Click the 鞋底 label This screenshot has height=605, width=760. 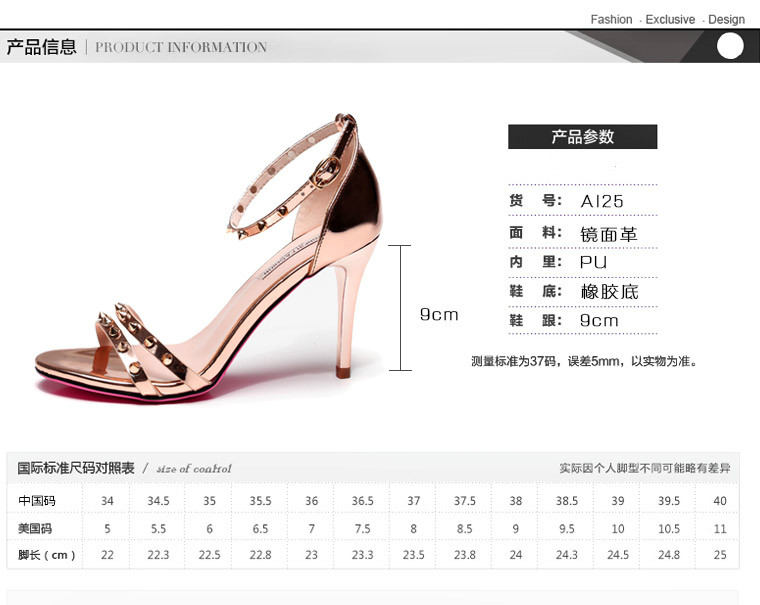(536, 291)
